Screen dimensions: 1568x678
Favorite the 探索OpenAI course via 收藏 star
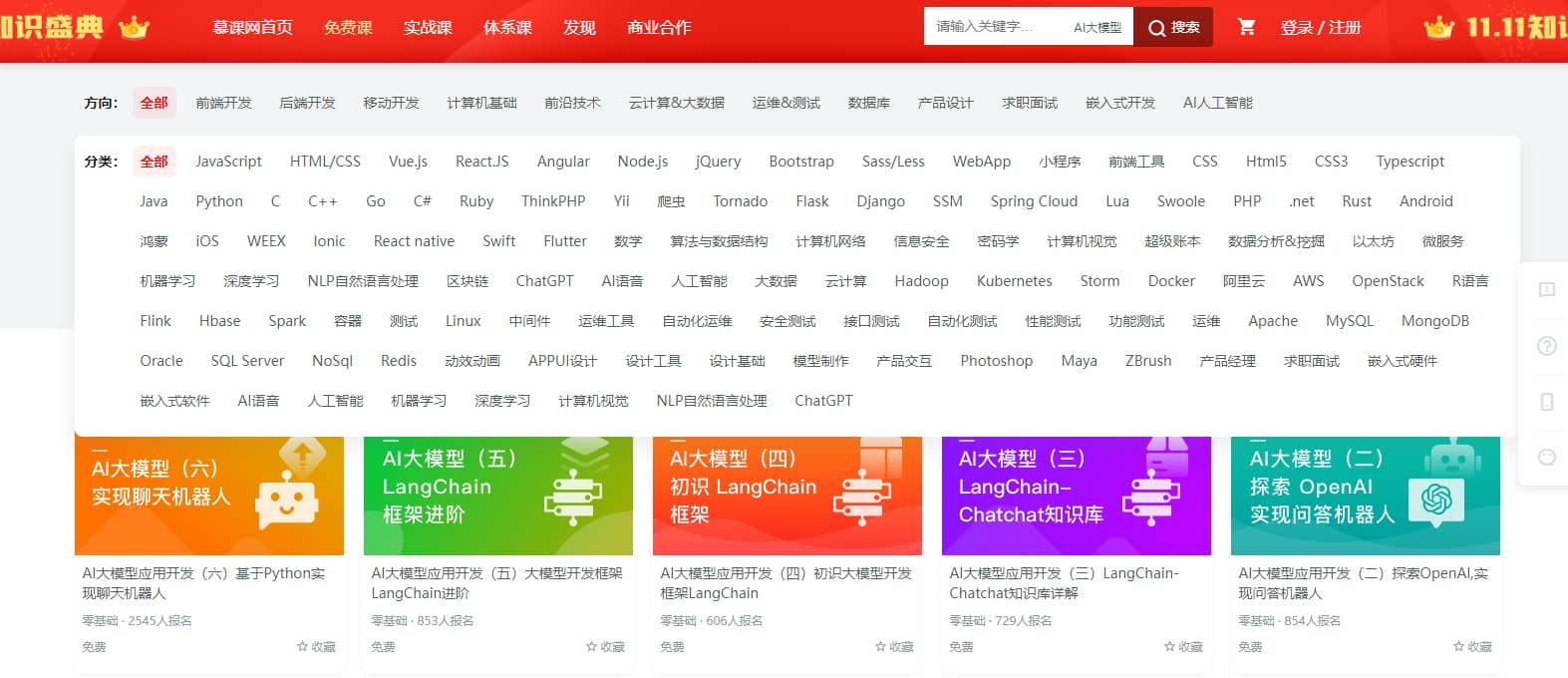1472,647
